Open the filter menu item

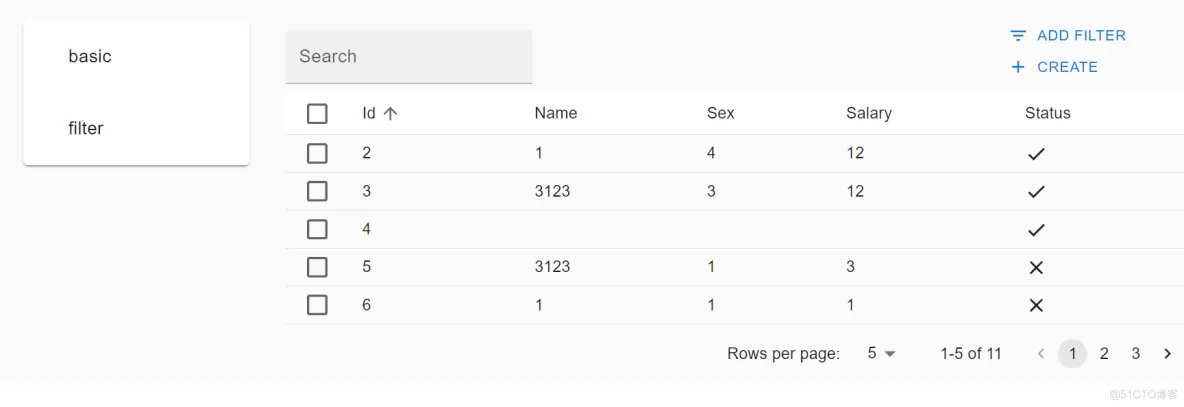86,128
